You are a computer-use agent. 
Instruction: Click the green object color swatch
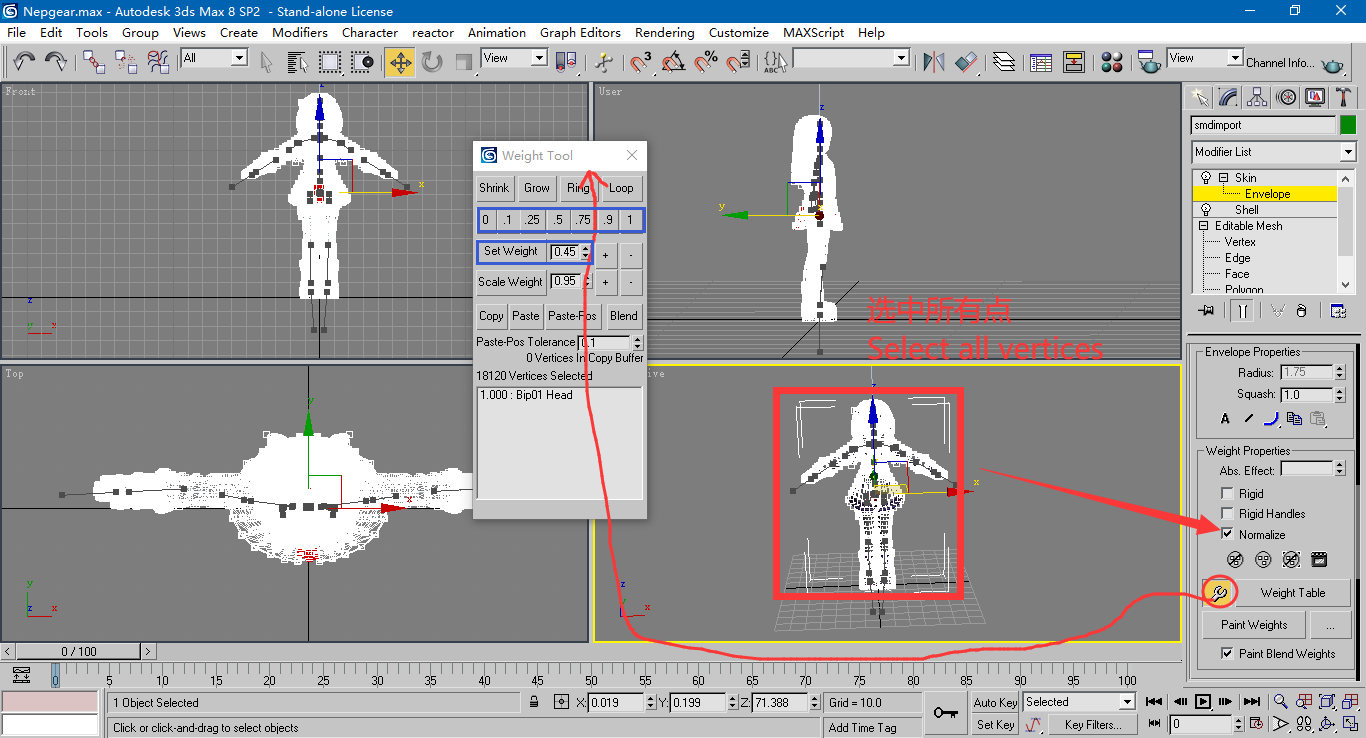[x=1348, y=126]
